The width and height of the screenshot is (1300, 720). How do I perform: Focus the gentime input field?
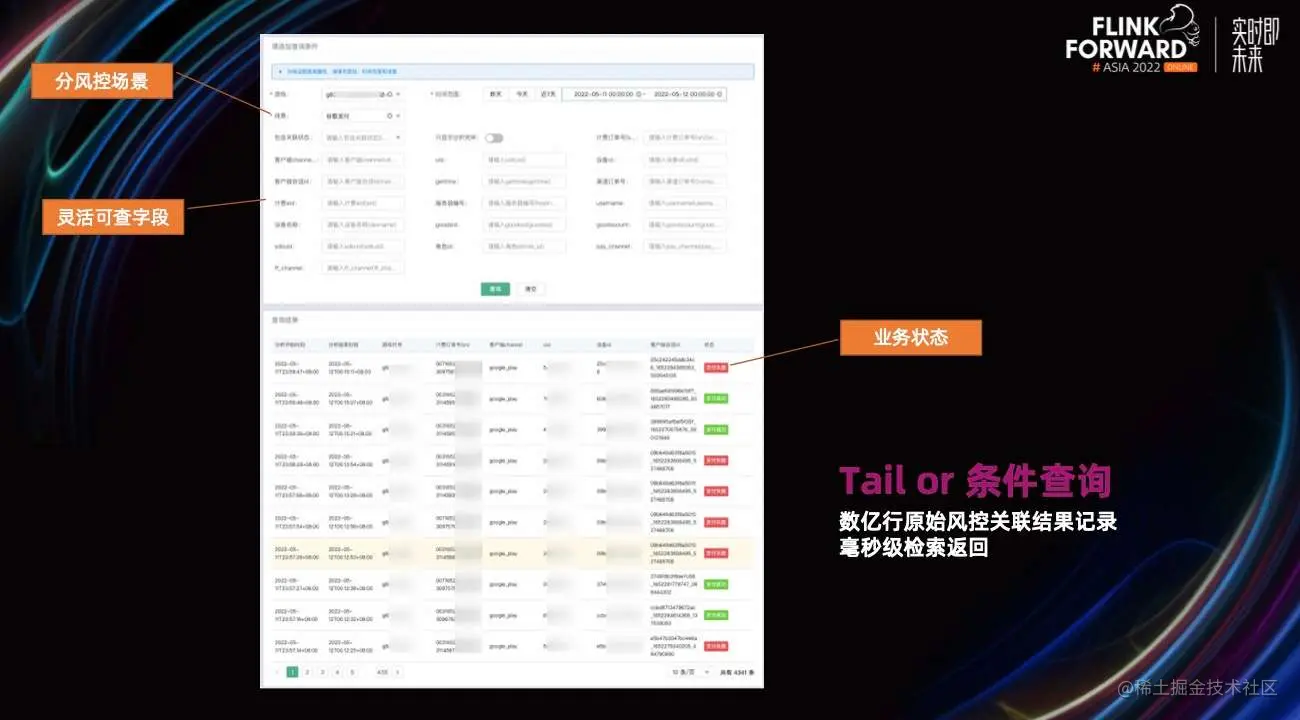click(524, 182)
